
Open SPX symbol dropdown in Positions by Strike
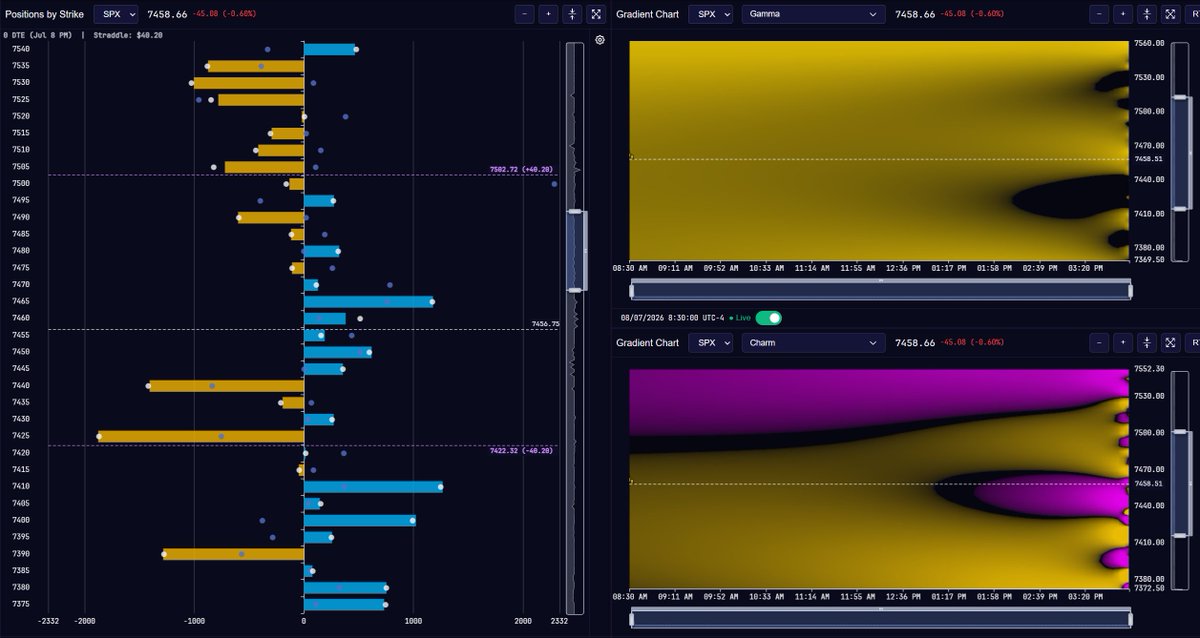coord(116,14)
